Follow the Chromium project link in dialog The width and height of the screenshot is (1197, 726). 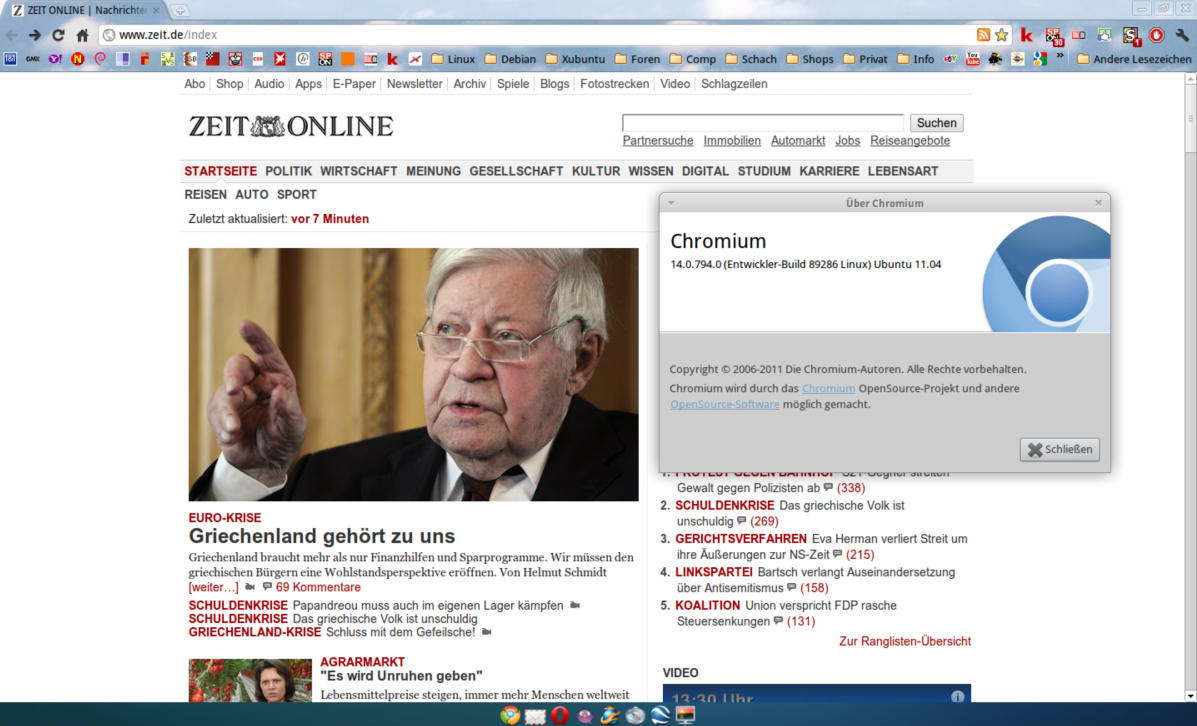coord(828,389)
